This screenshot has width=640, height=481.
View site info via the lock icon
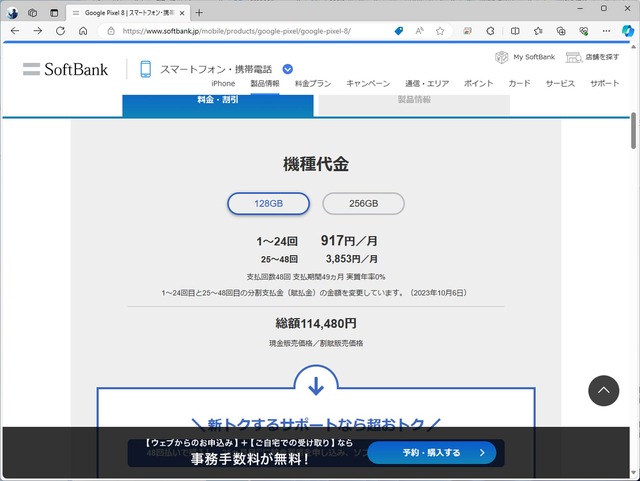[111, 31]
